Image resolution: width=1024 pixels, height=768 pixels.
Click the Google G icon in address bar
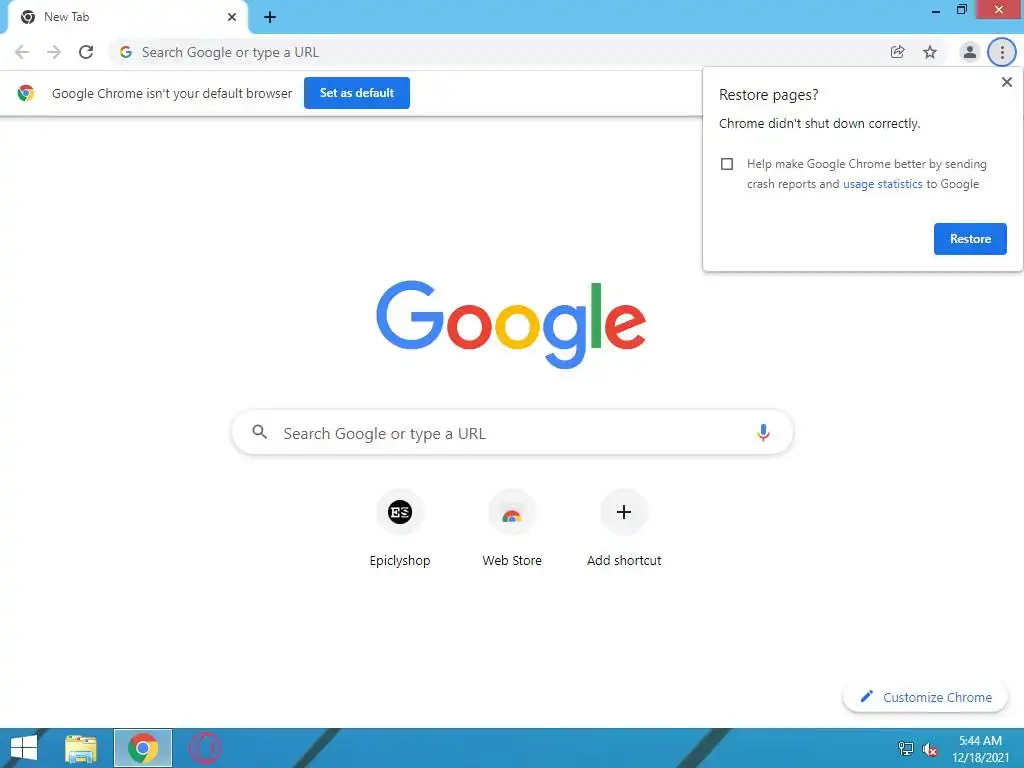(126, 52)
